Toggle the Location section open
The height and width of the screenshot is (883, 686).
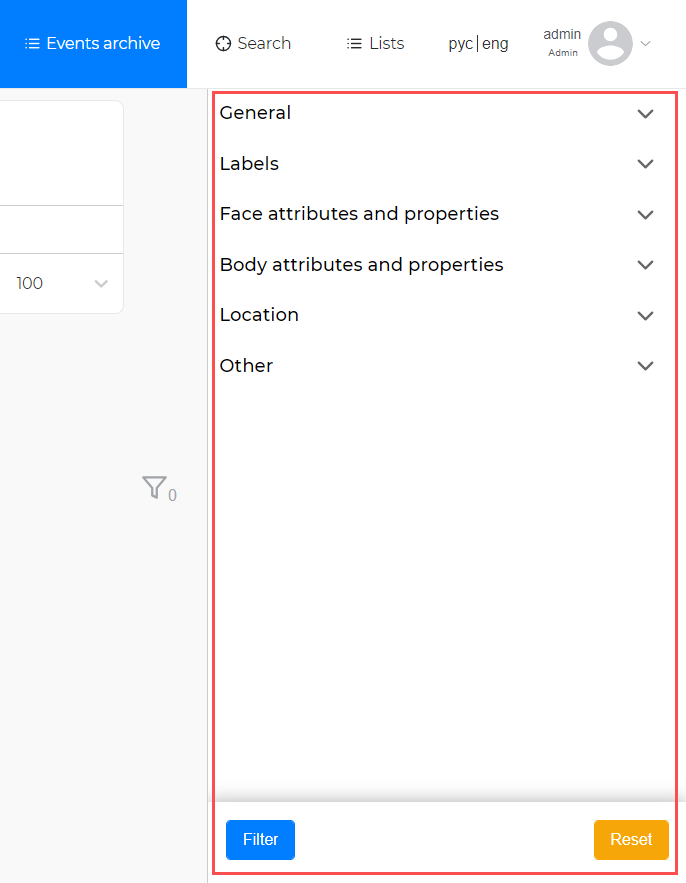[645, 315]
